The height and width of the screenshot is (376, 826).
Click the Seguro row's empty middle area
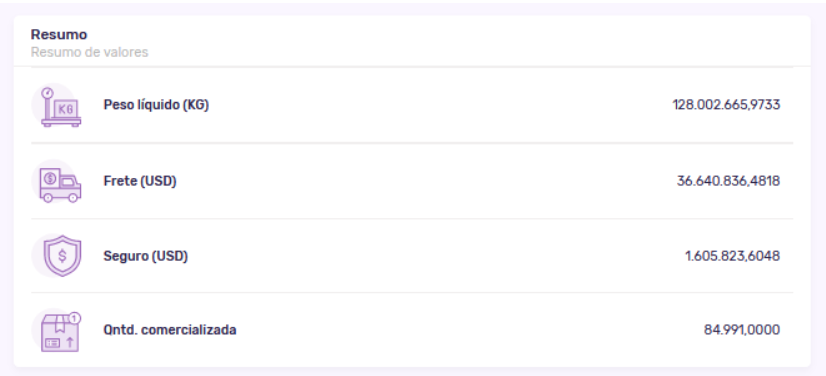point(436,256)
